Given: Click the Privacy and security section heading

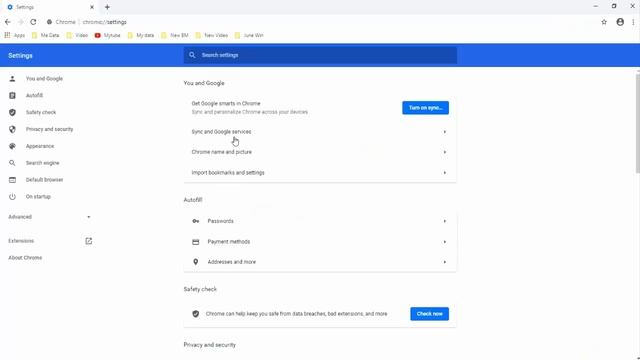Looking at the screenshot, I should point(209,345).
